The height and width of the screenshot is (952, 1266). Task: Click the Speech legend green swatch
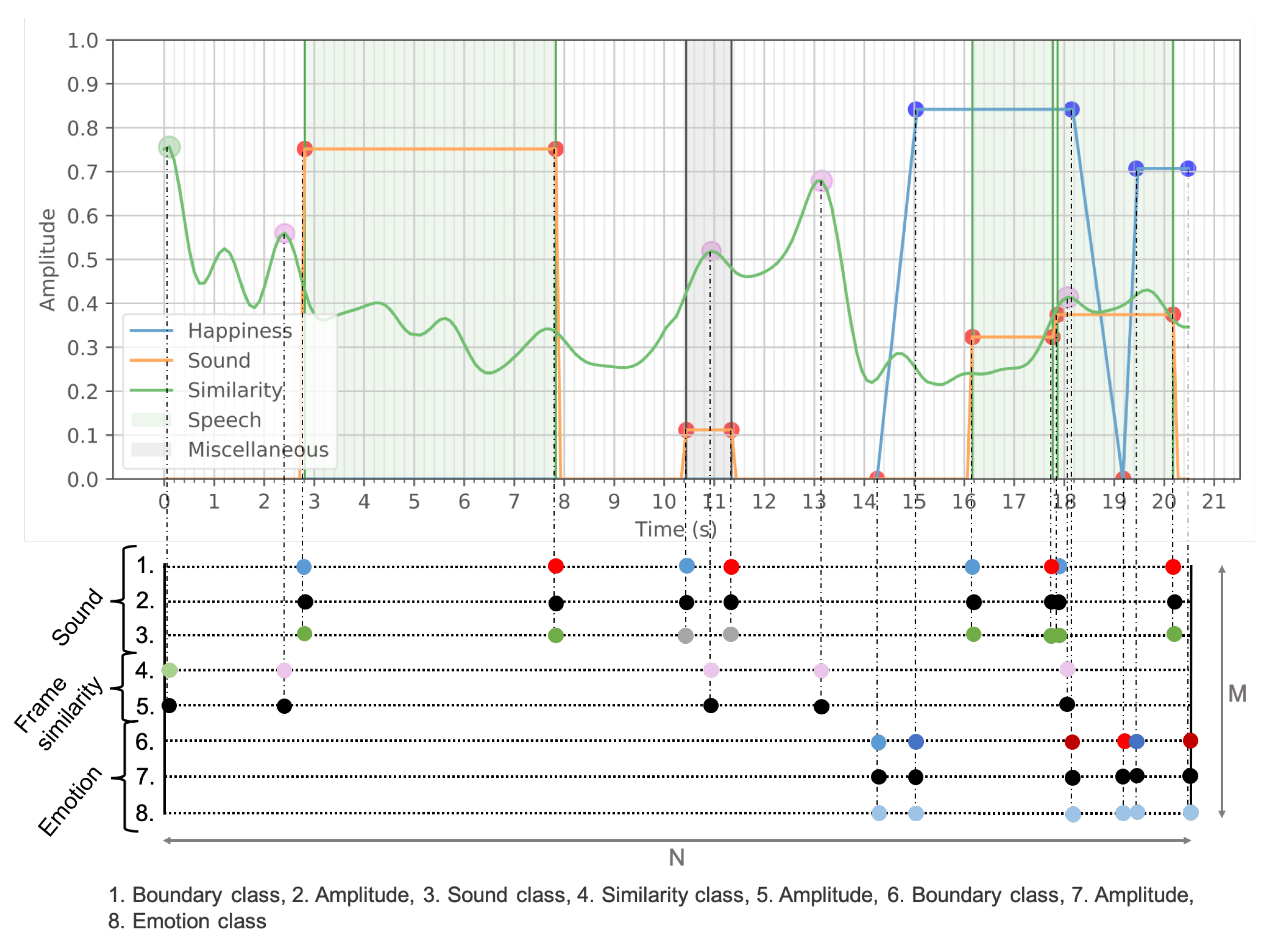tap(151, 420)
